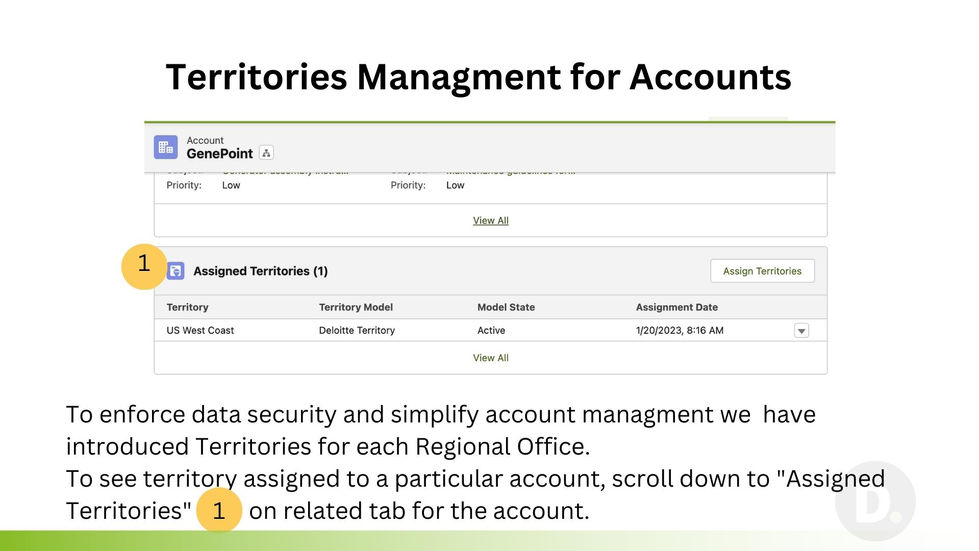Open the Assigned Territories (1) heading
Screen dimensions: 979x551
pos(260,271)
